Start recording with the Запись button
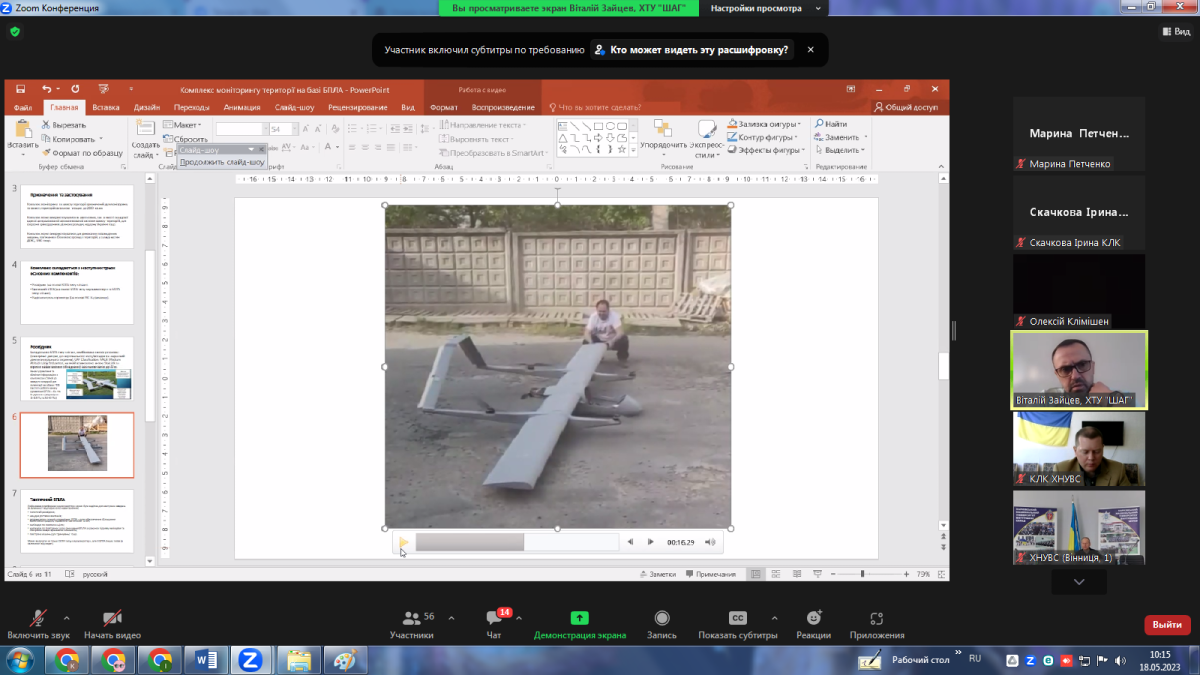1200x675 pixels. point(661,619)
